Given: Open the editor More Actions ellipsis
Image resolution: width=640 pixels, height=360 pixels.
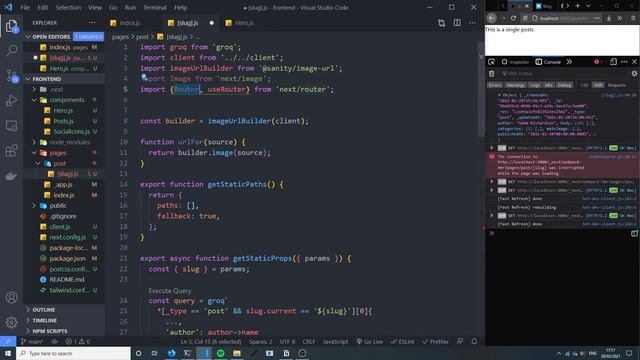Looking at the screenshot, I should point(472,23).
